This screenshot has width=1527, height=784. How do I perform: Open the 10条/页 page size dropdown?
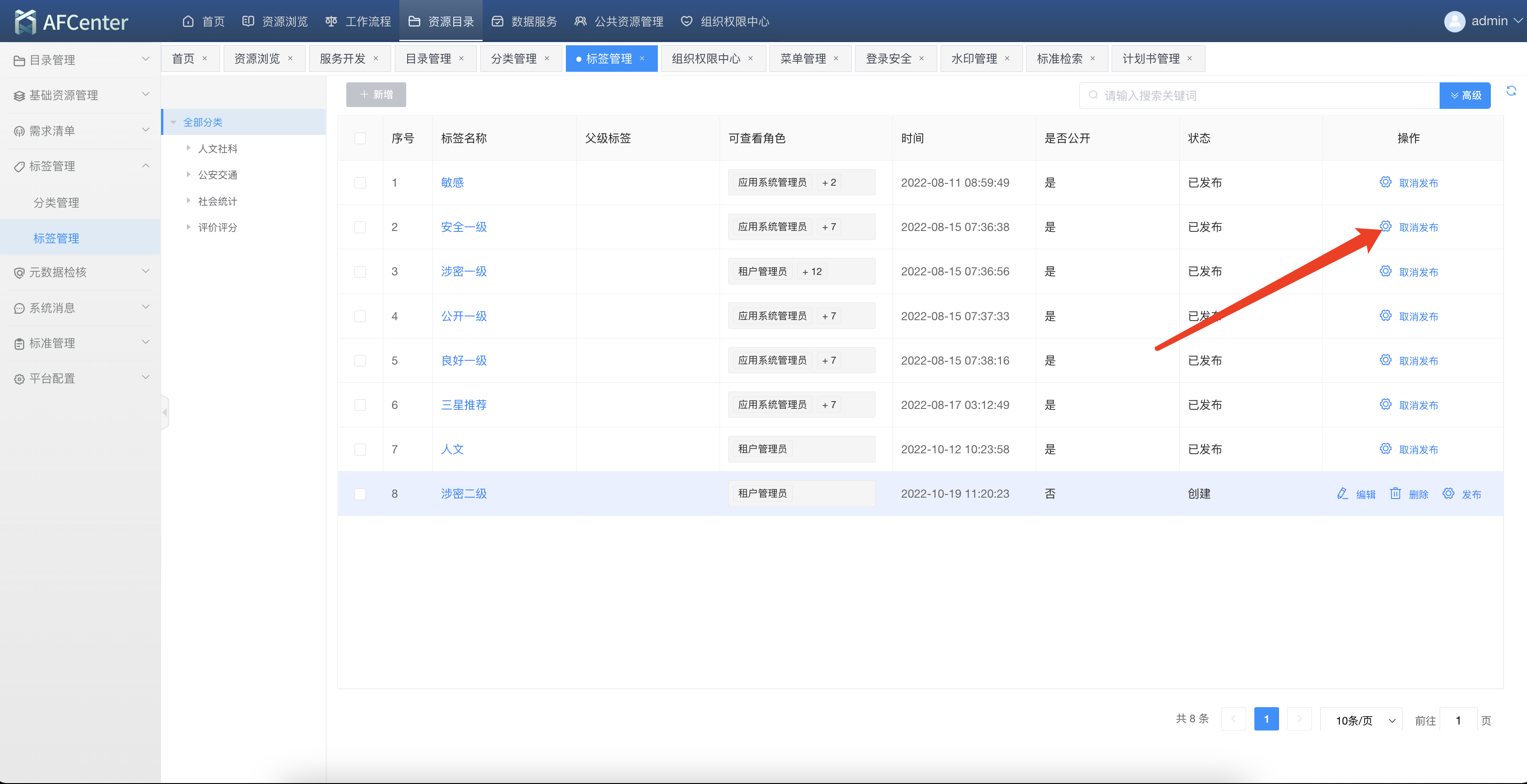(1361, 720)
